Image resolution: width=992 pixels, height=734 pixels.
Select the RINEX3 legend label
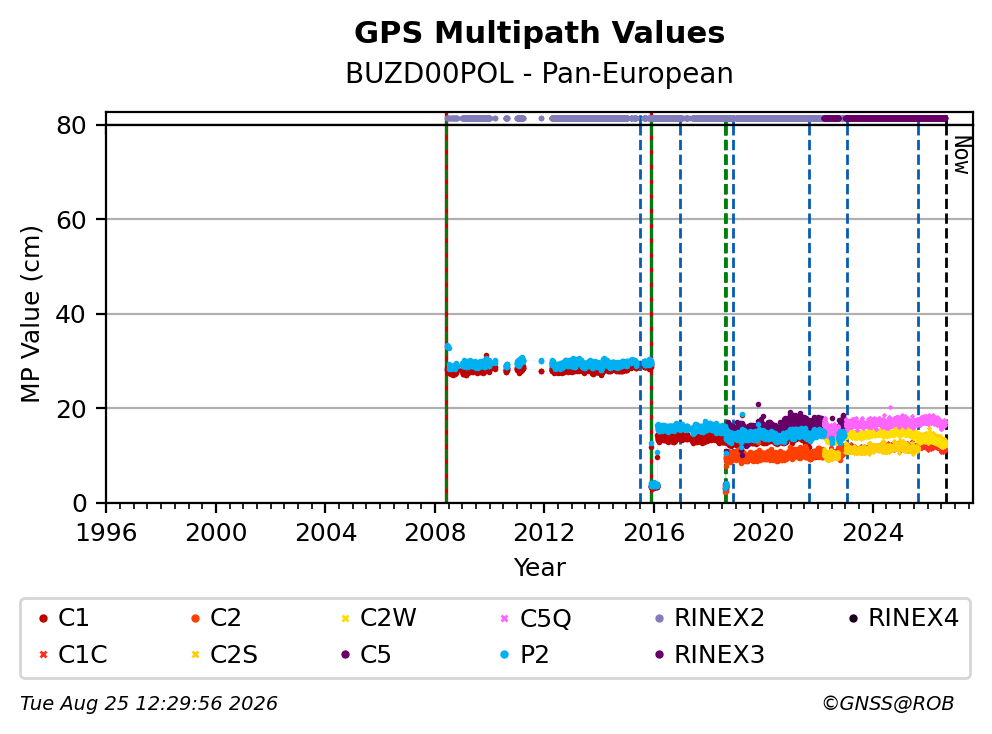tap(719, 655)
